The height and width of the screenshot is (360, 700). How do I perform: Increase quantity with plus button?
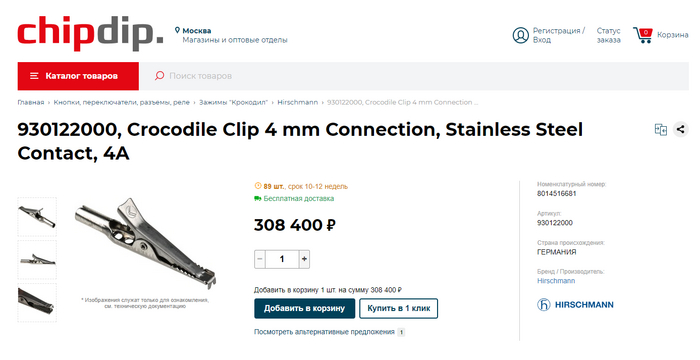coord(304,259)
